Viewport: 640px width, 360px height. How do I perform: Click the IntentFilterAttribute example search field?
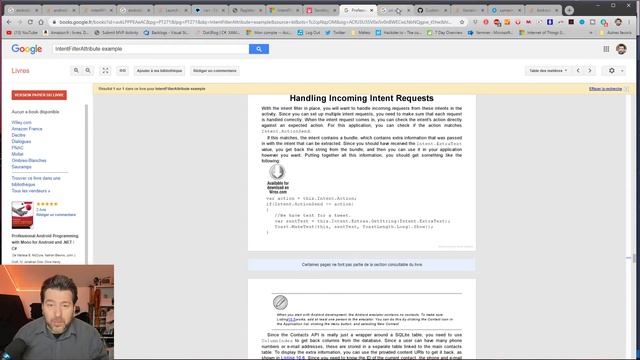point(151,49)
